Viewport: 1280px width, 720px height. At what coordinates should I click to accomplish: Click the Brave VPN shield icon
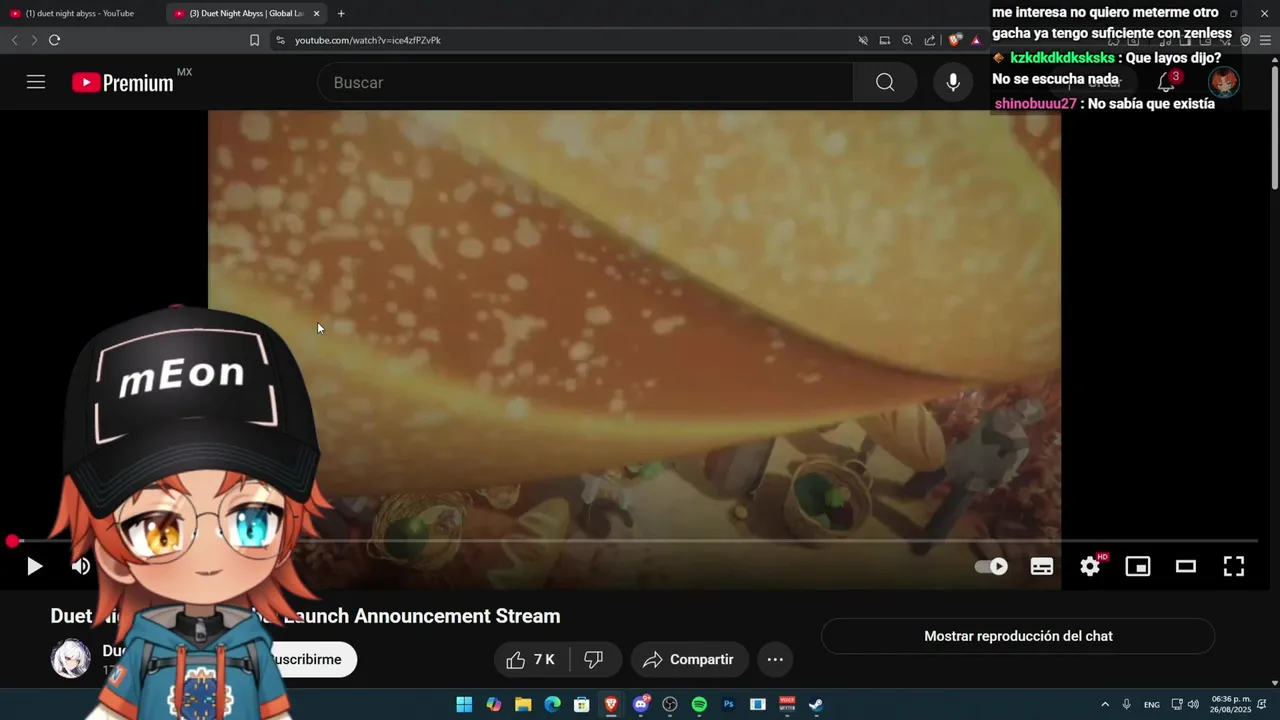(1246, 40)
